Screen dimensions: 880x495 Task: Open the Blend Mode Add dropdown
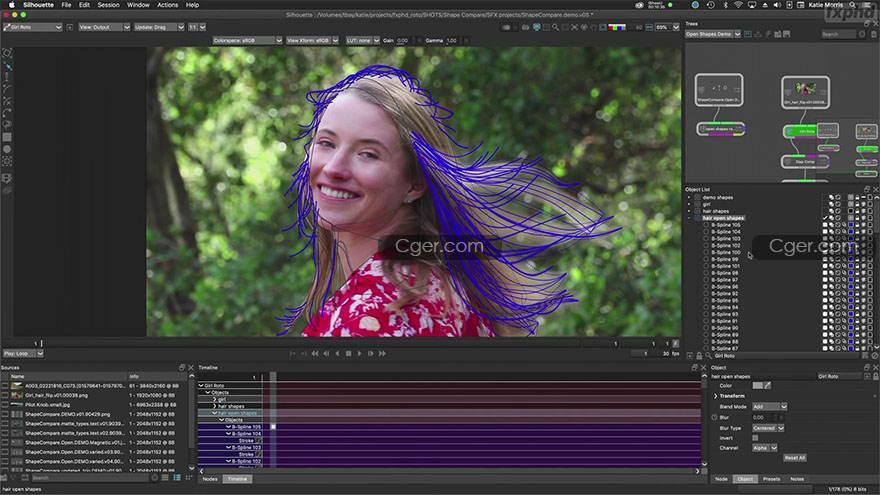(x=769, y=406)
